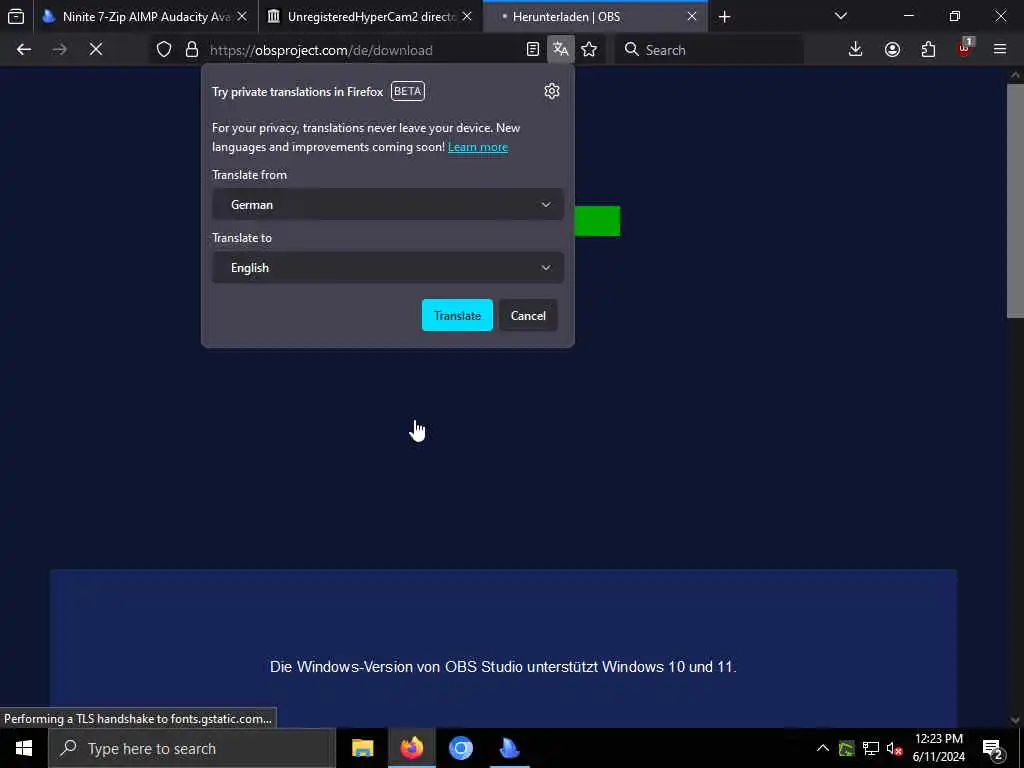Open the Firefox account icon
The height and width of the screenshot is (768, 1024).
(892, 50)
